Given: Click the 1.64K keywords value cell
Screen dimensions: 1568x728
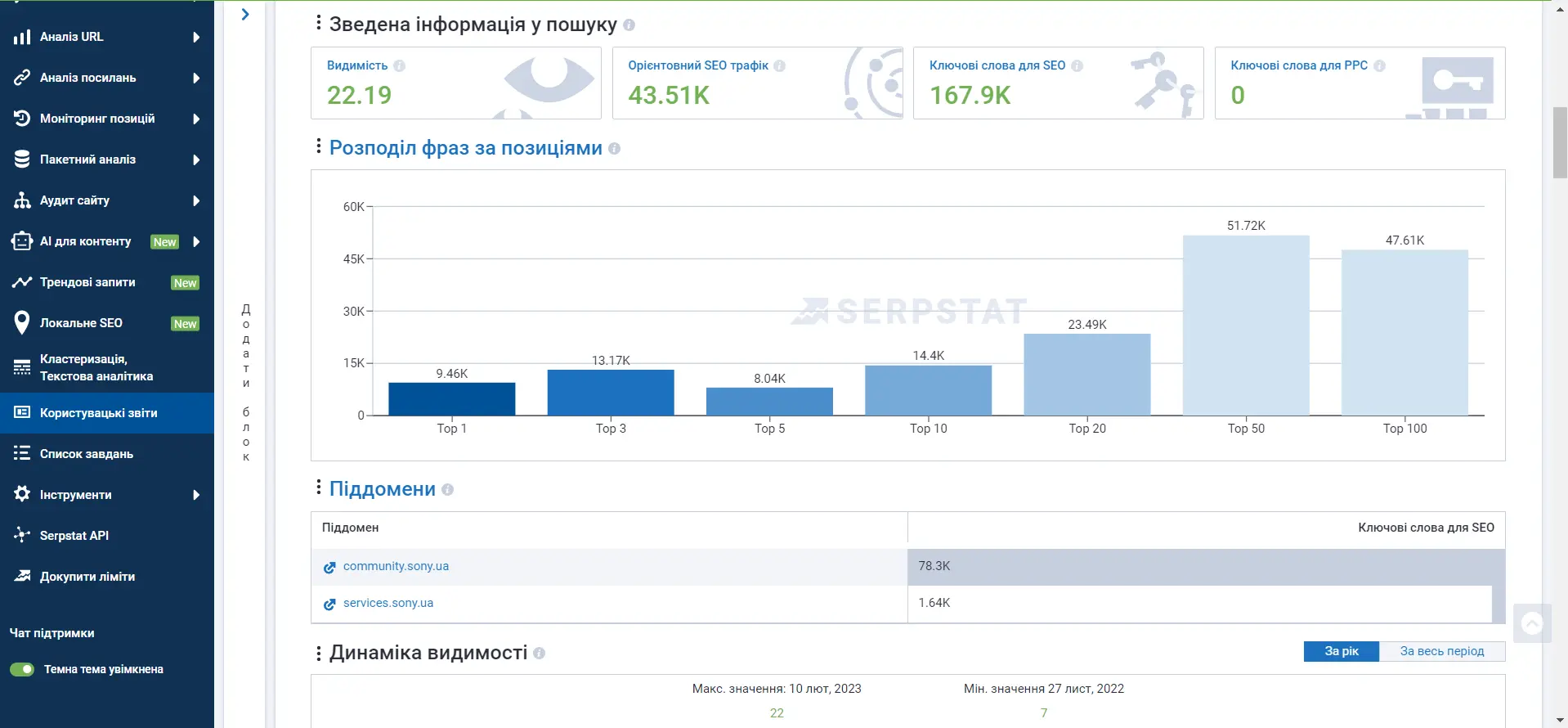Looking at the screenshot, I should click(1206, 603).
